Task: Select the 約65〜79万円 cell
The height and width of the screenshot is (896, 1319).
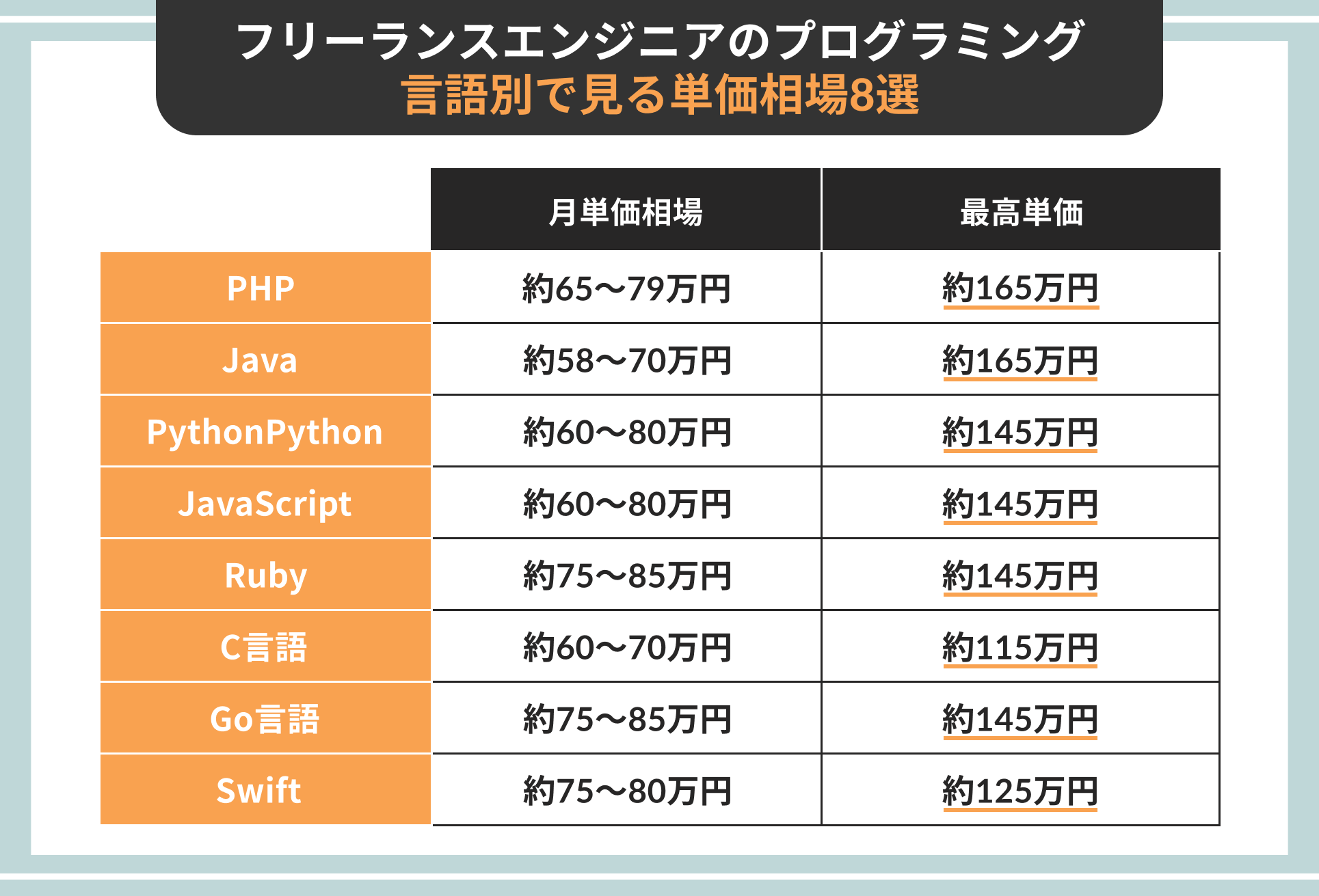Action: pyautogui.click(x=626, y=288)
